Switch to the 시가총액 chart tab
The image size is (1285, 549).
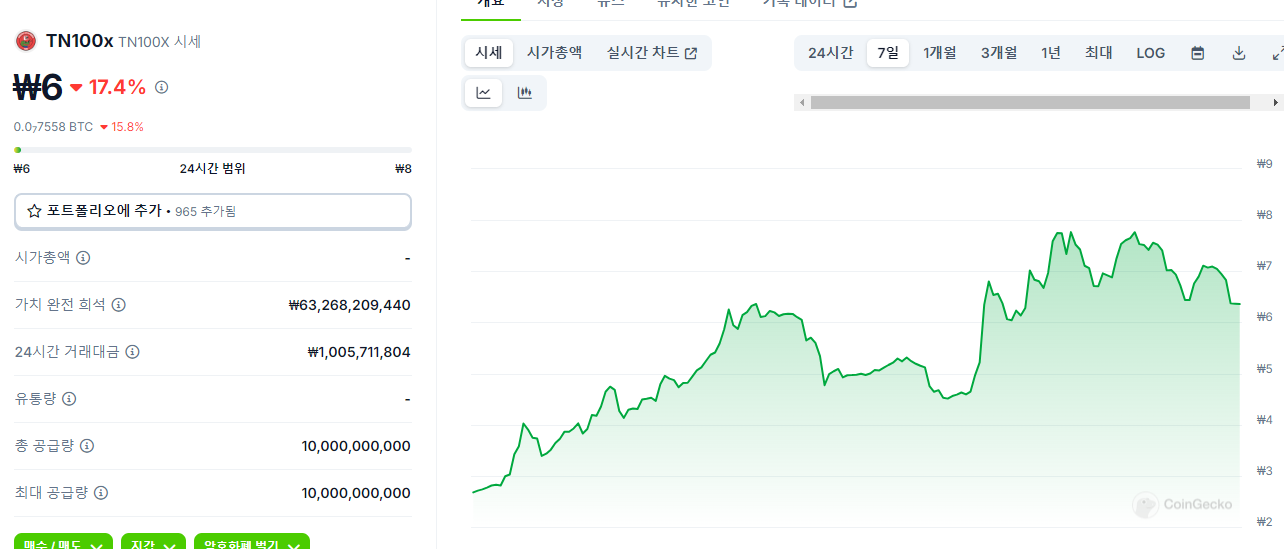(x=554, y=53)
